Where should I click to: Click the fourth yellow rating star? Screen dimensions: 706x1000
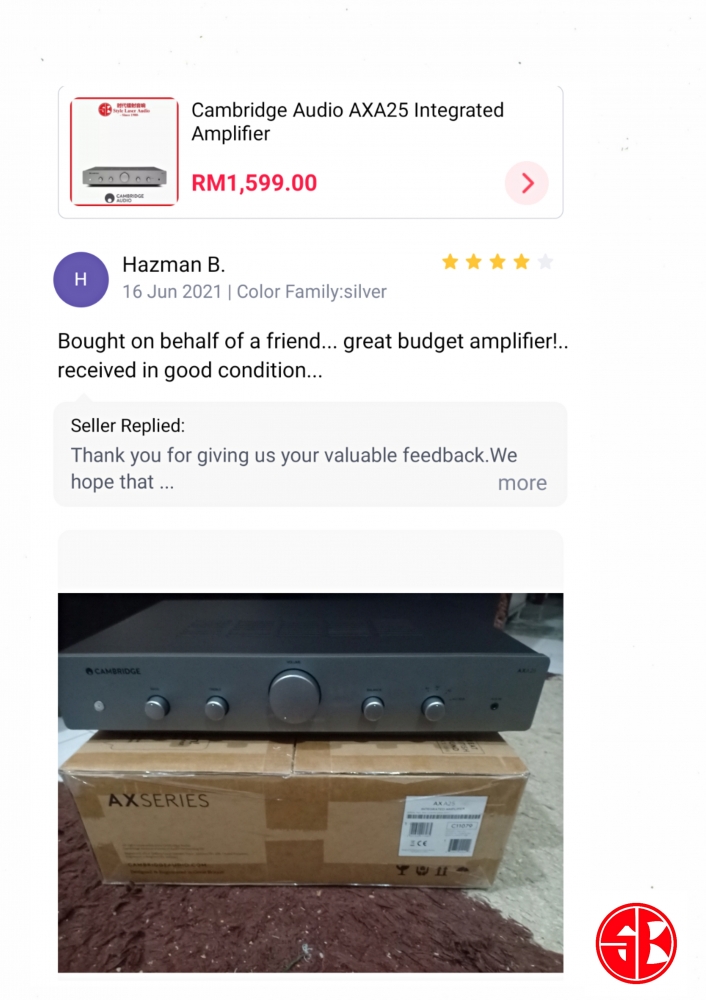(522, 261)
